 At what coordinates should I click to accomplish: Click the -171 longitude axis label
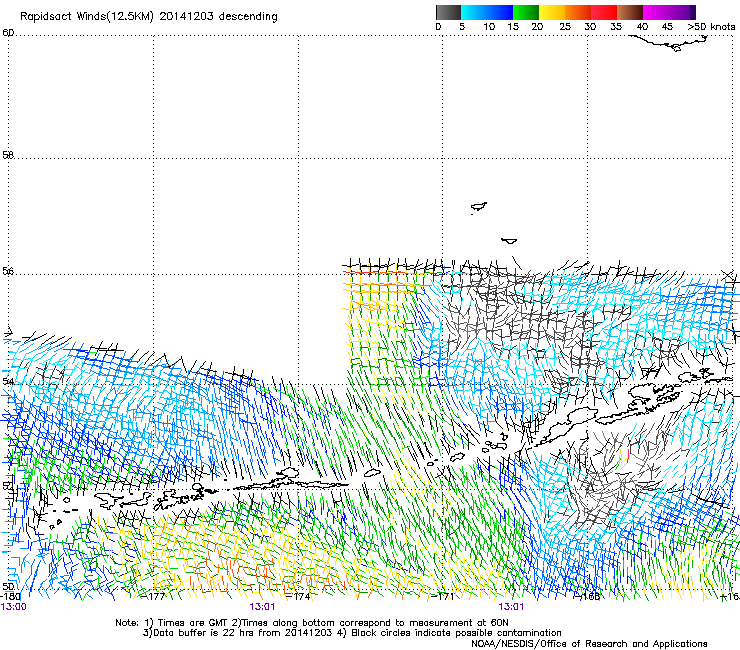click(x=443, y=596)
